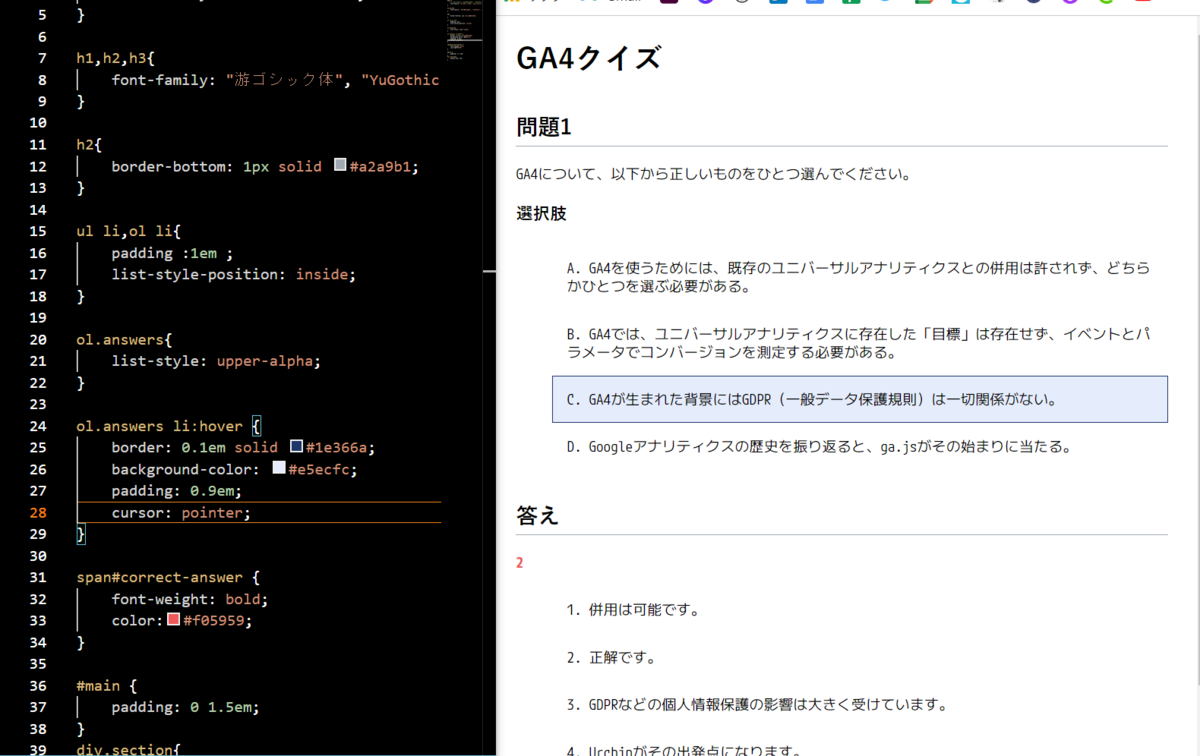Place cursor on list-style-position: inside line

tap(233, 274)
